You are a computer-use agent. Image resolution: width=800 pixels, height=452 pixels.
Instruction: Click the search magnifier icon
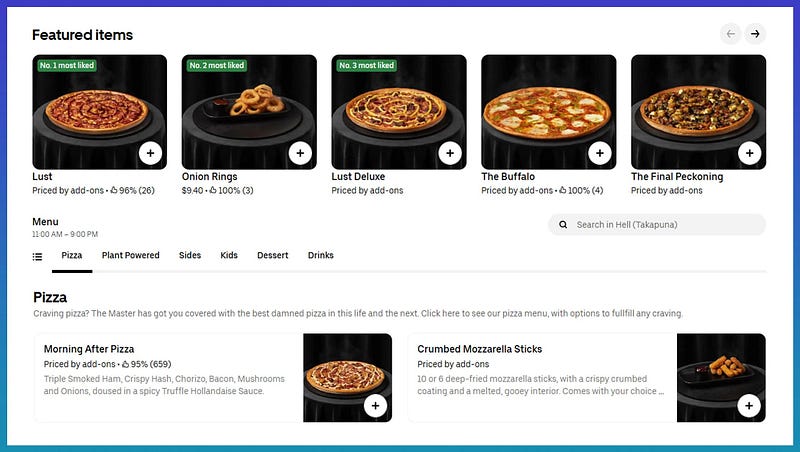point(563,224)
